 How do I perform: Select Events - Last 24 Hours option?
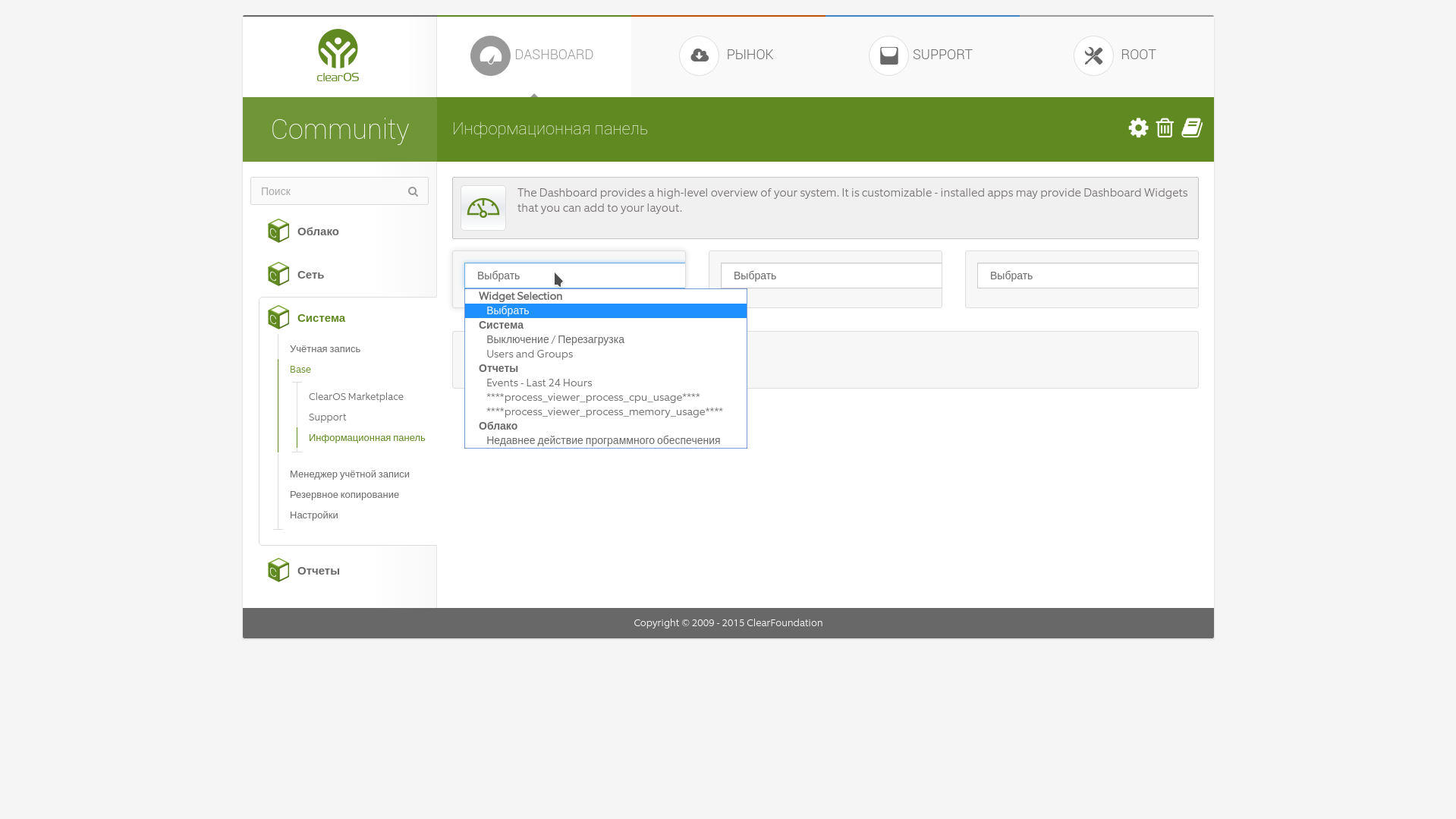[605, 383]
